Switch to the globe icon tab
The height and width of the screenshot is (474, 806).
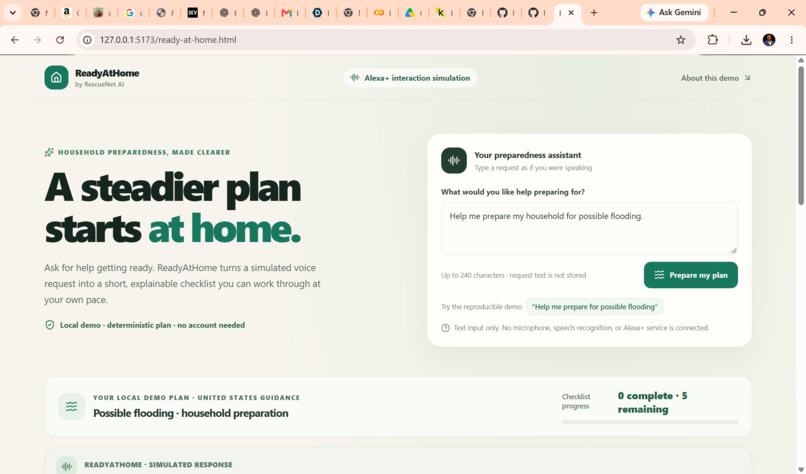coord(164,13)
